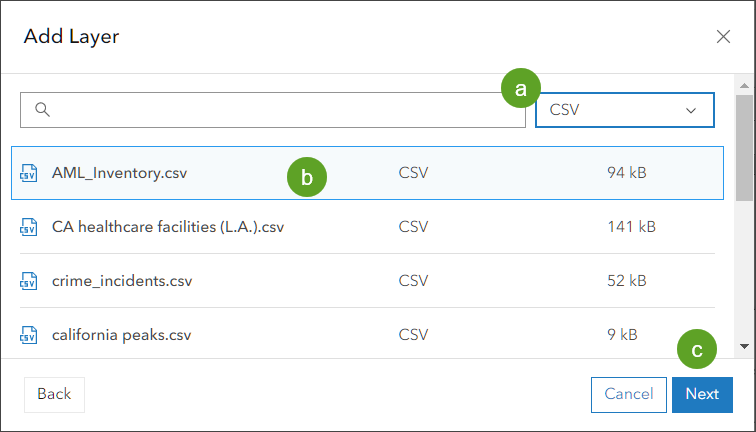Click the scrollbar down arrow
756x432 pixels.
coord(744,346)
